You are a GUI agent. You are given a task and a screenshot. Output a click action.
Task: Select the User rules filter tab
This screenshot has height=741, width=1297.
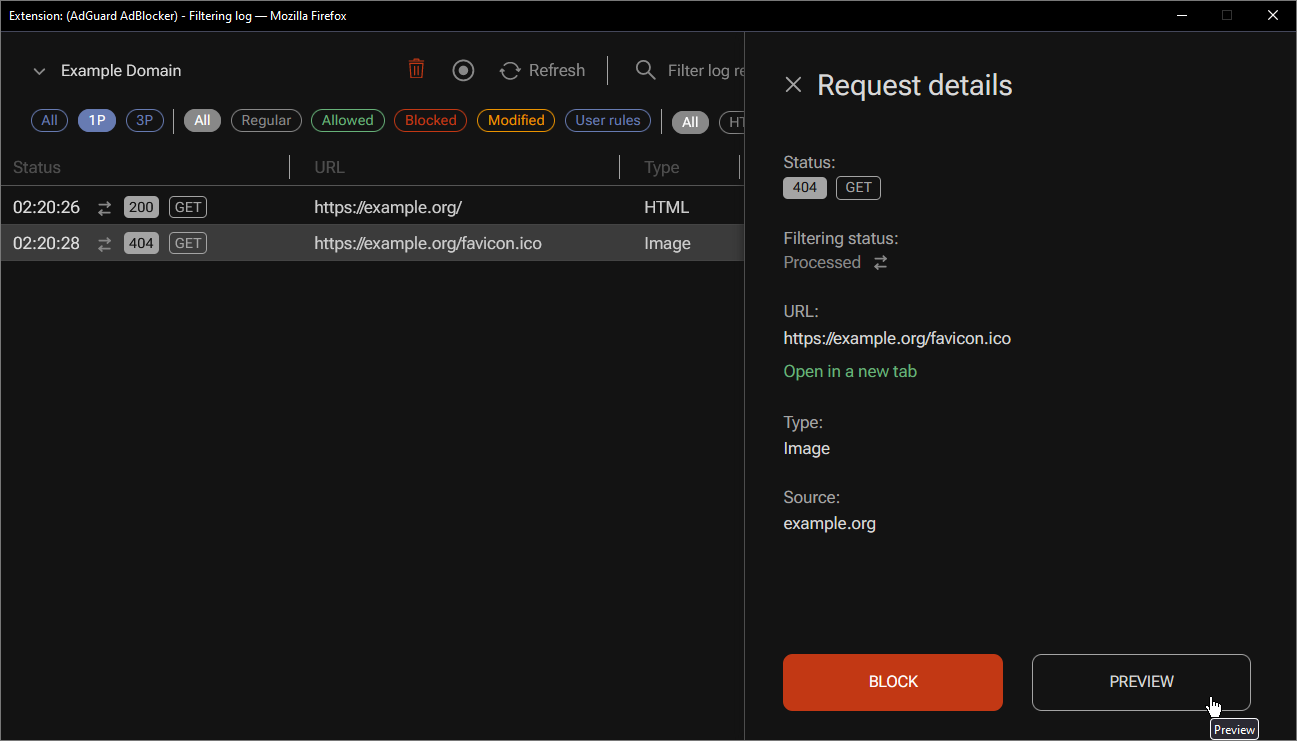click(x=607, y=120)
